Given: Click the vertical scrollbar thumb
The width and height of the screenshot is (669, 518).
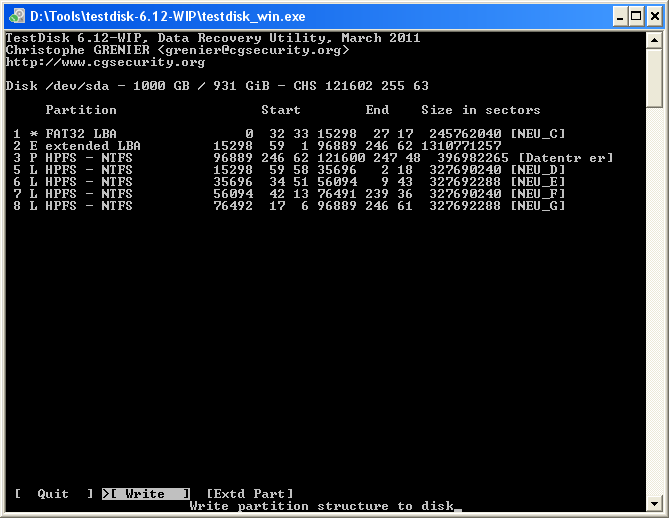Looking at the screenshot, I should pos(654,78).
